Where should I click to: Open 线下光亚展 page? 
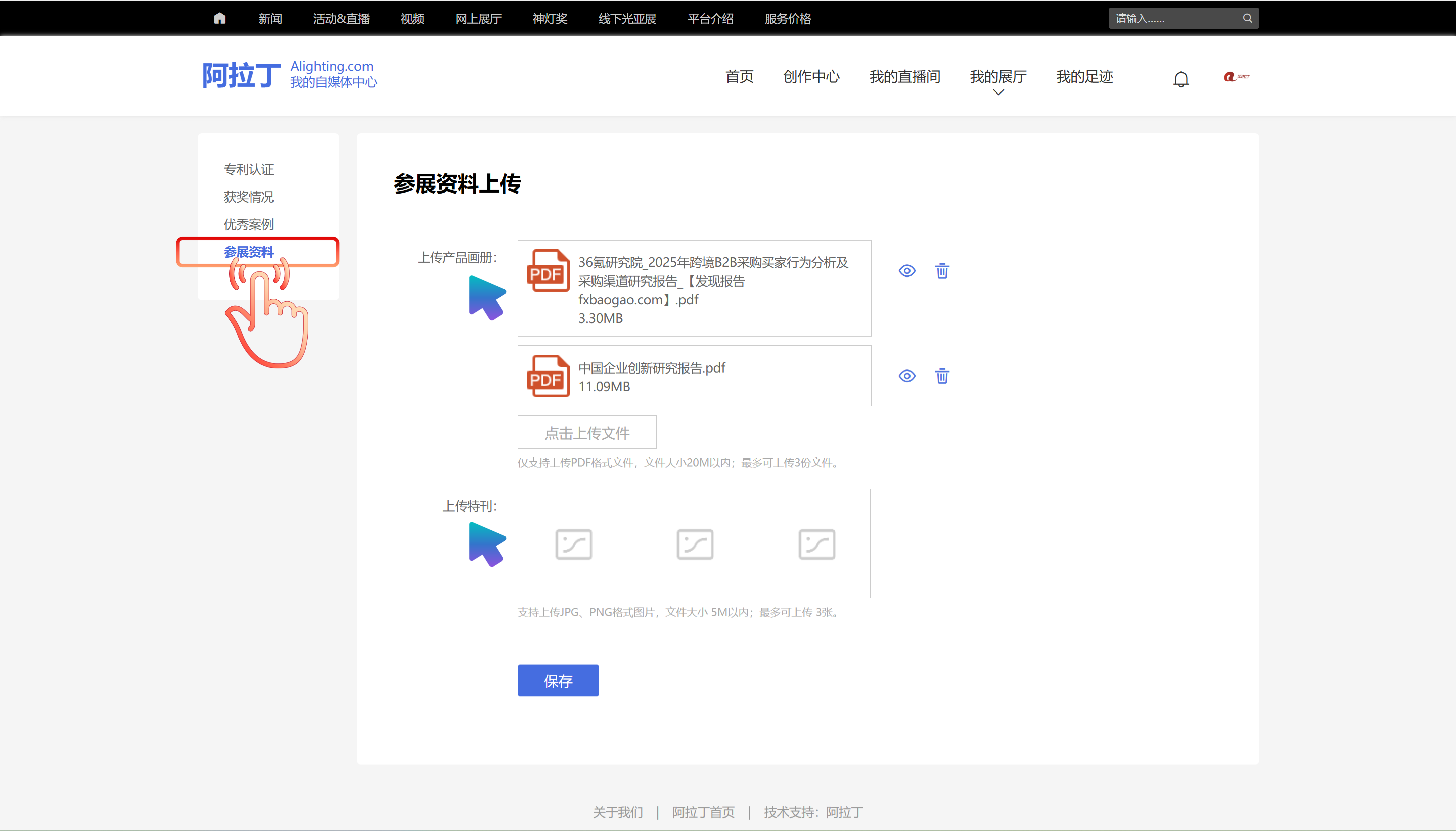pos(628,19)
